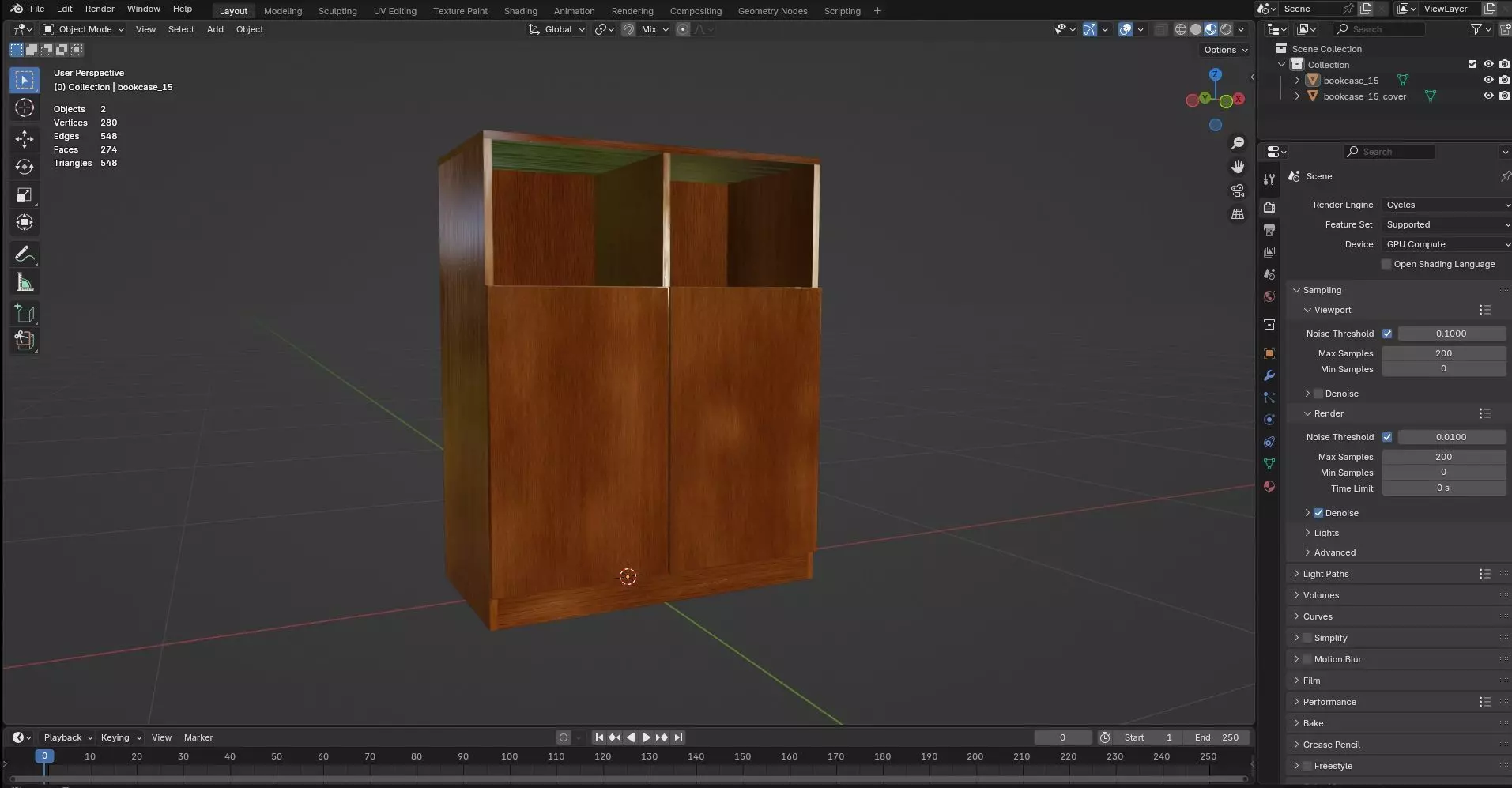Image resolution: width=1512 pixels, height=788 pixels.
Task: Click the viewport Max Samples field
Action: pos(1443,353)
